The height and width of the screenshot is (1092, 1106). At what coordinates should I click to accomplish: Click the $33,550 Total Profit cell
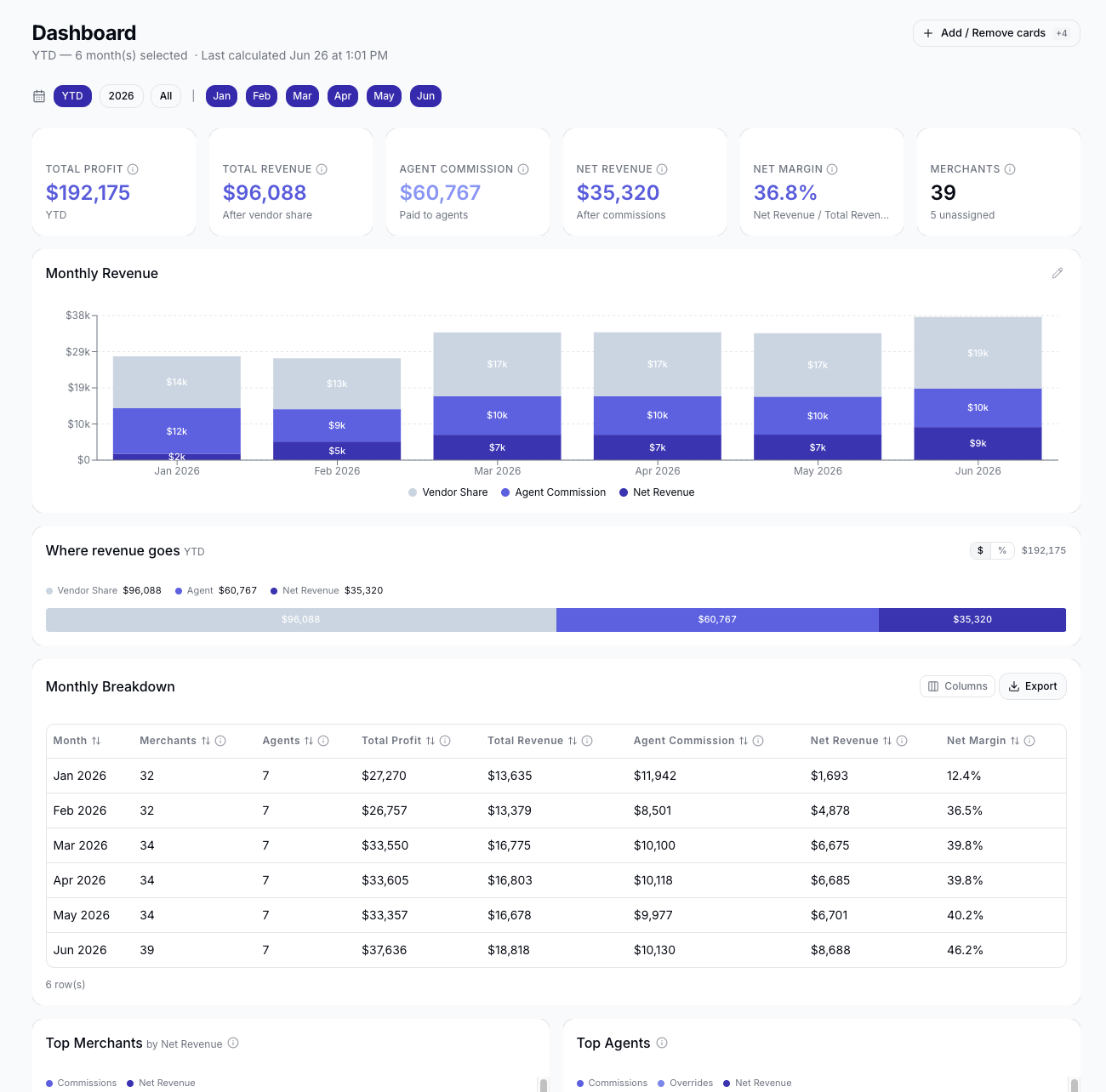point(385,845)
